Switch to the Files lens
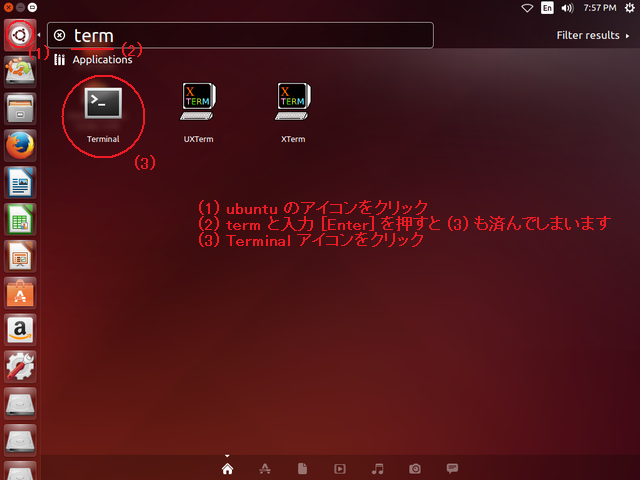 coord(302,469)
